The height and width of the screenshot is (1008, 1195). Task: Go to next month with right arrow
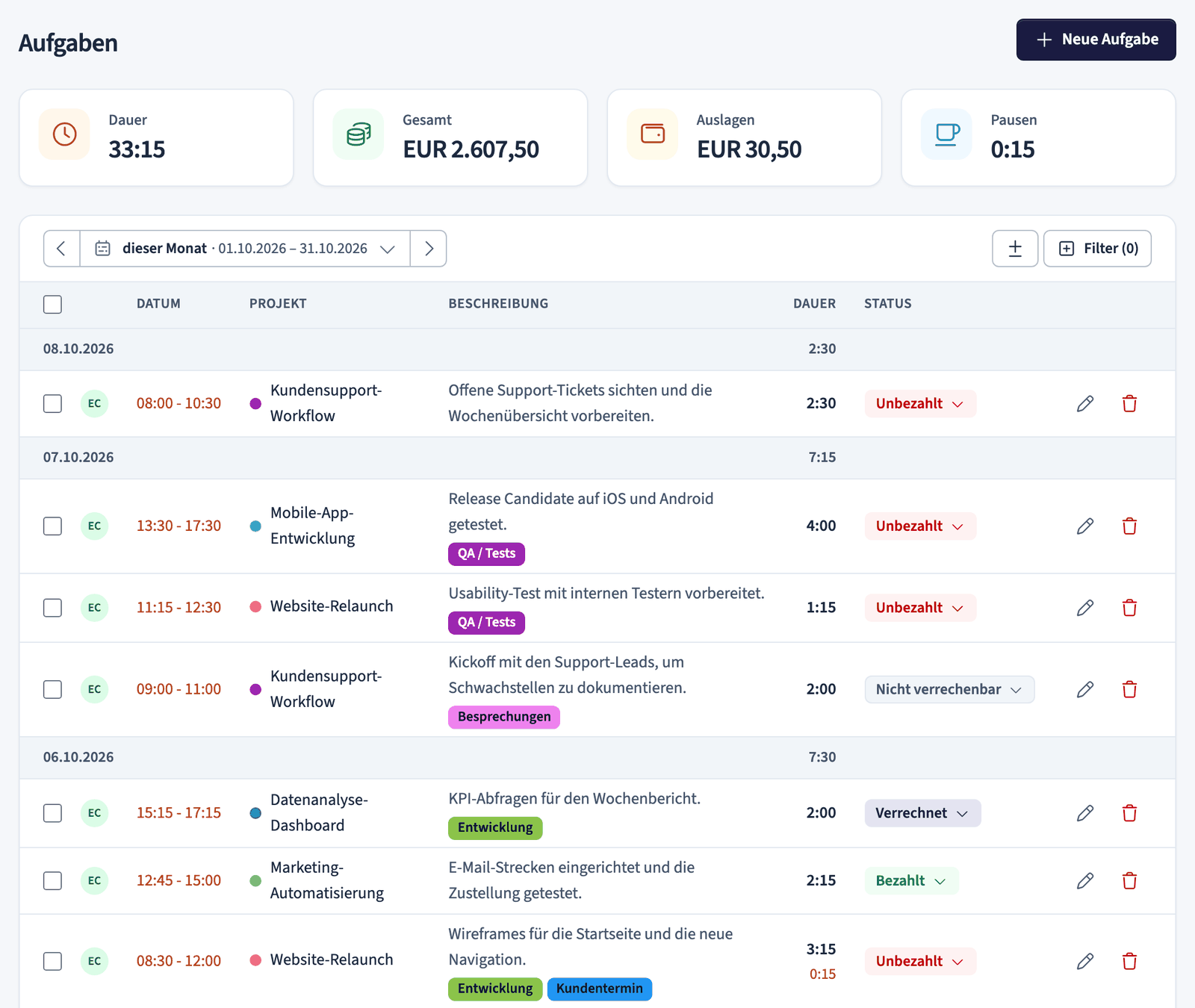point(429,249)
